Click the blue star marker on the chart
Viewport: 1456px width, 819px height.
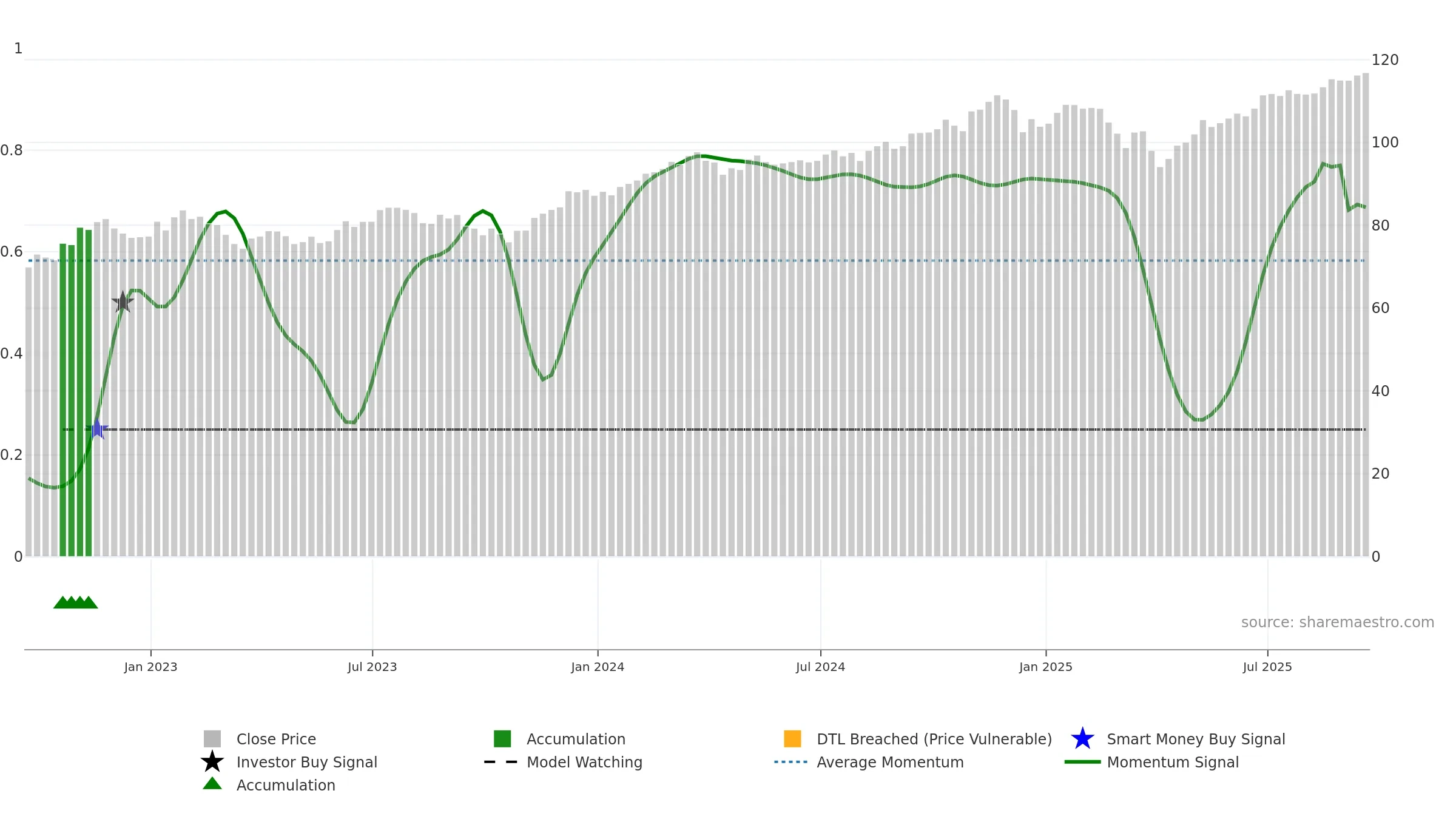(97, 429)
